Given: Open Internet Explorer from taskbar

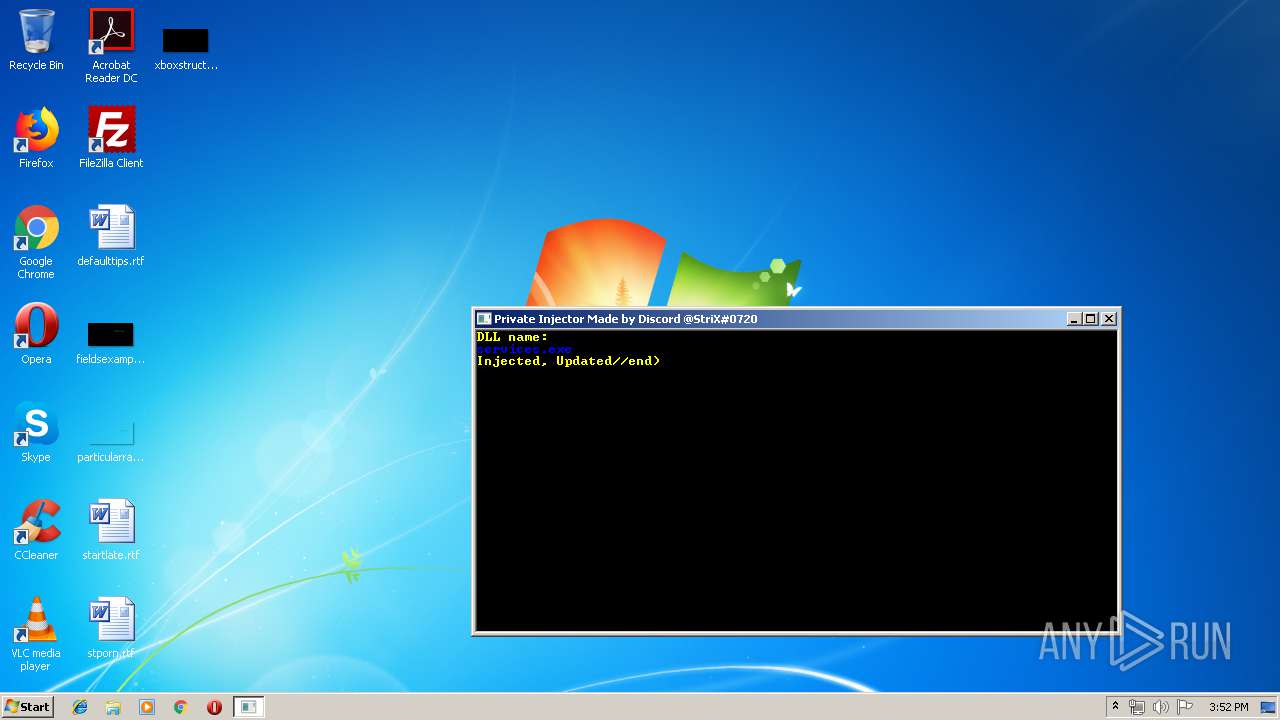Looking at the screenshot, I should [80, 707].
